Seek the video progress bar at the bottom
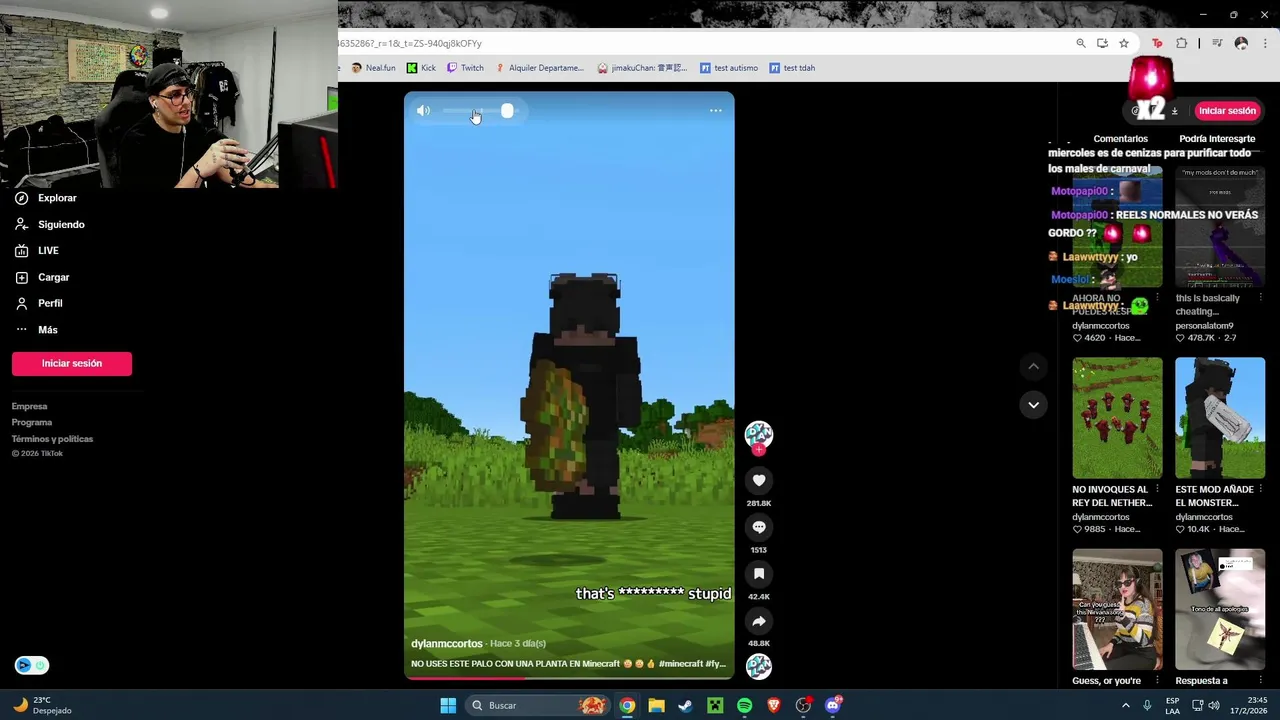Screen dimensions: 1280x720 coord(569,678)
